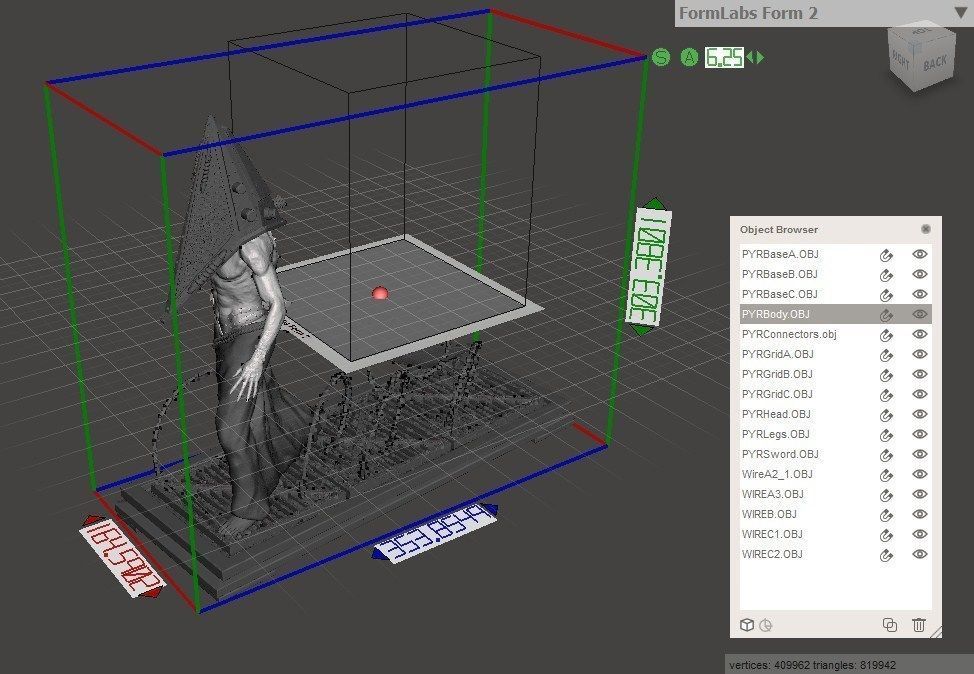This screenshot has height=674, width=974.
Task: Click the target magnet icon for PYRSword.OBJ
Action: click(x=886, y=455)
